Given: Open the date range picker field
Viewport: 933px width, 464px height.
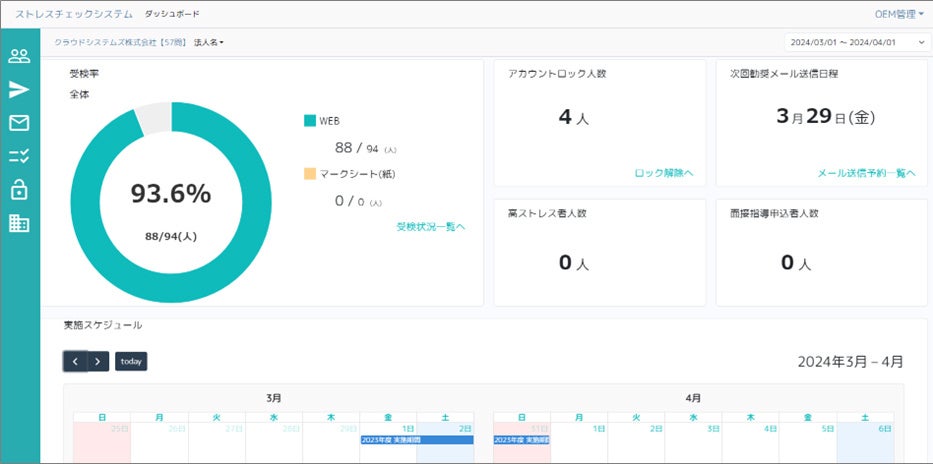Looking at the screenshot, I should 857,42.
